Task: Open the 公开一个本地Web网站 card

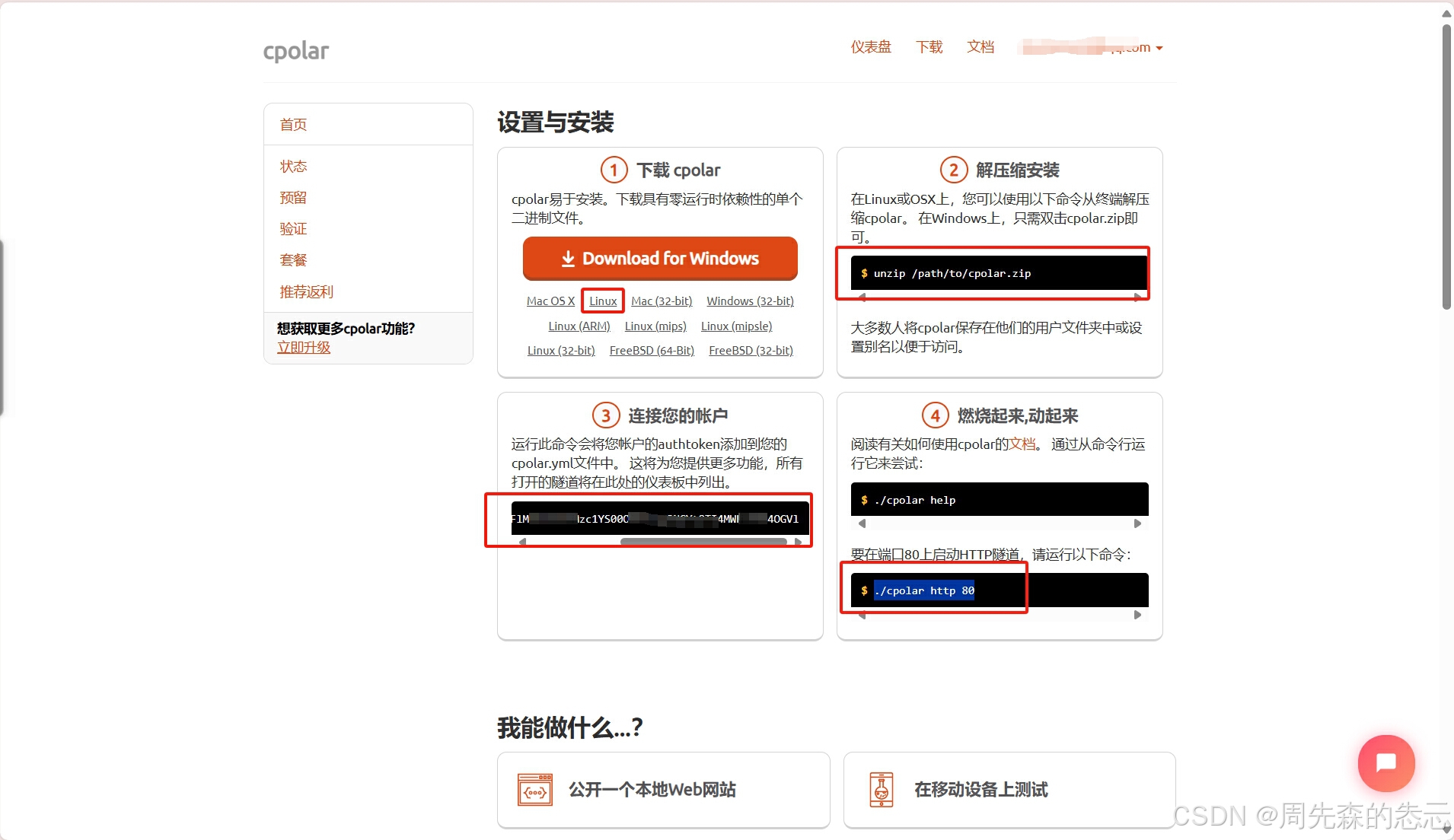Action: point(663,790)
